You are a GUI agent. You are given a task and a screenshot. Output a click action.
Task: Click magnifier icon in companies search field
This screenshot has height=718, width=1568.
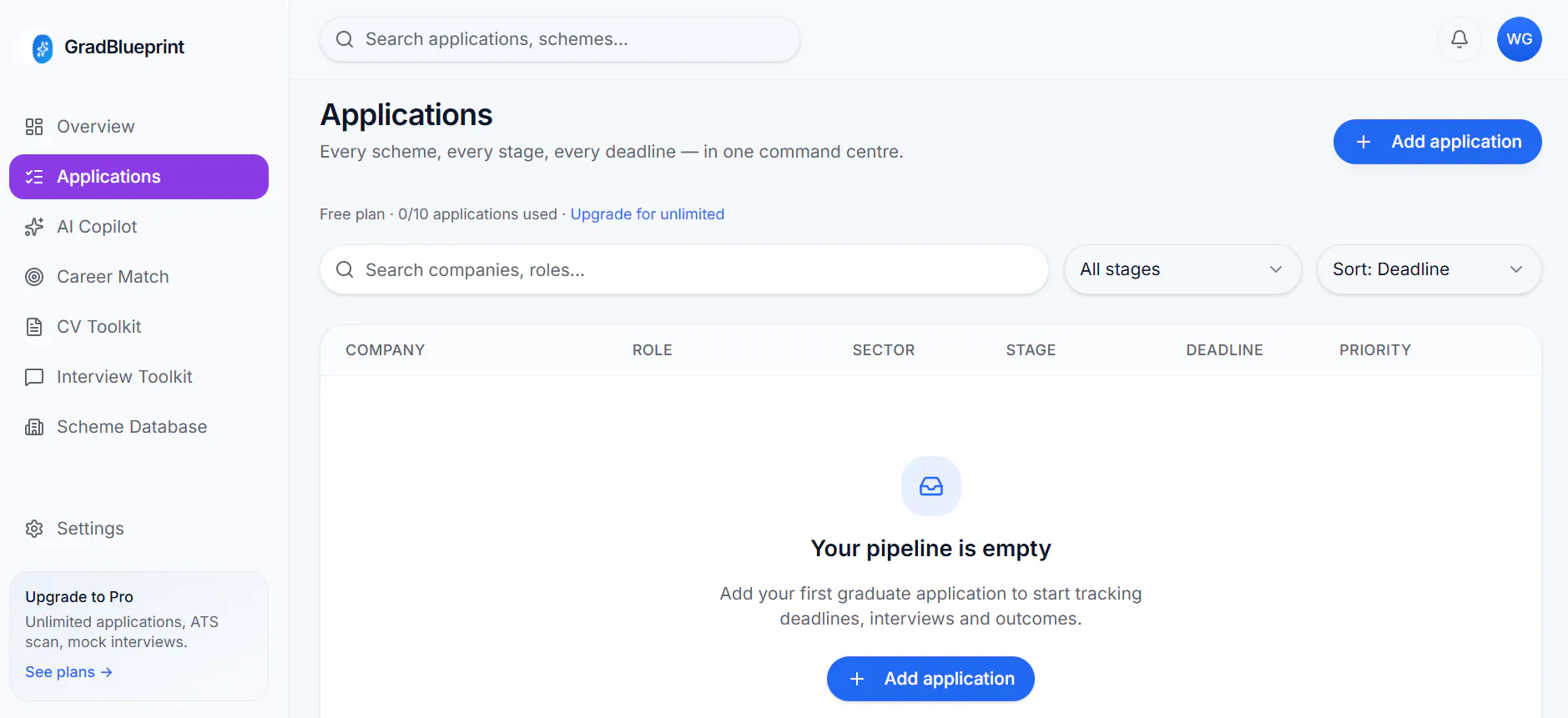pos(345,269)
